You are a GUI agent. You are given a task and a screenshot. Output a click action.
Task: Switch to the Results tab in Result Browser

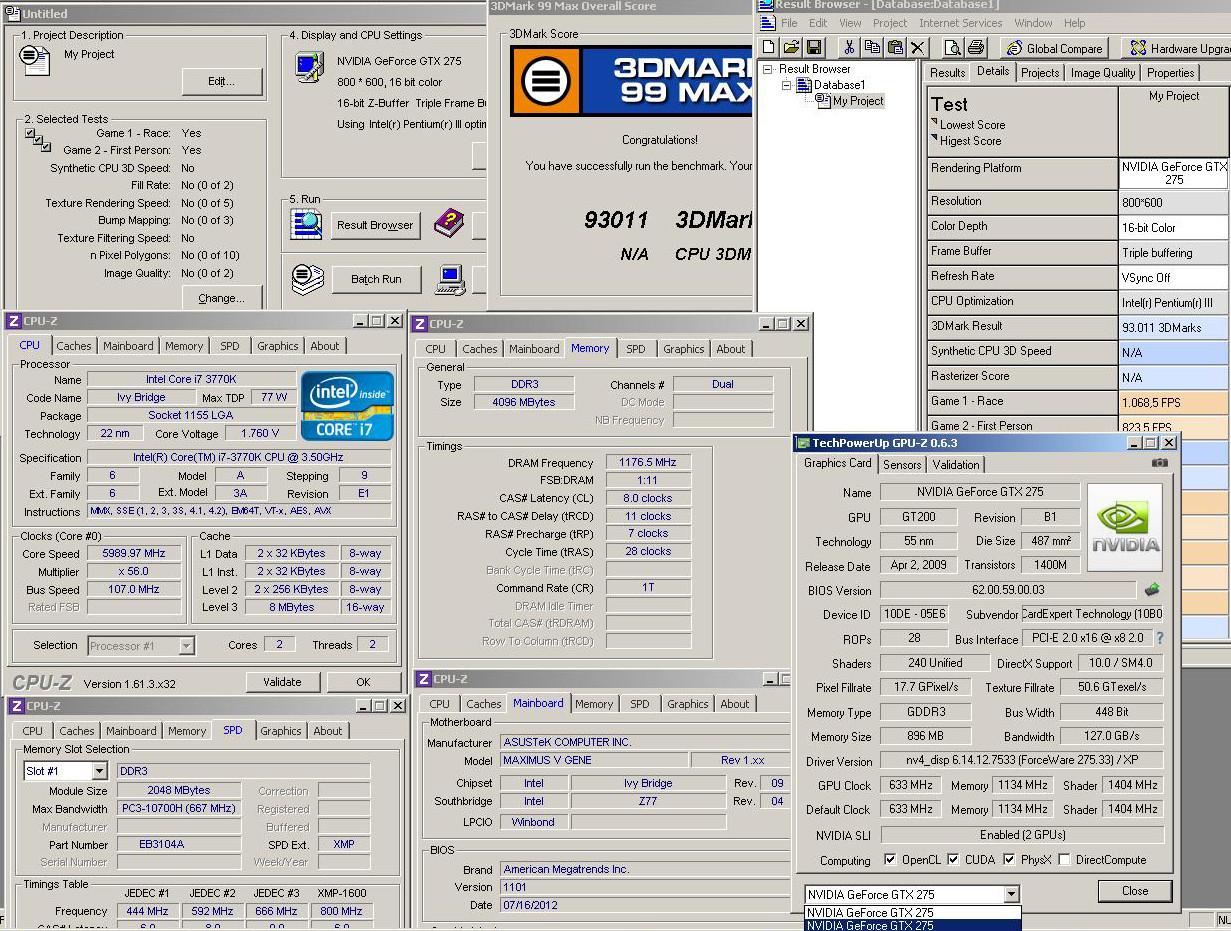pyautogui.click(x=947, y=73)
